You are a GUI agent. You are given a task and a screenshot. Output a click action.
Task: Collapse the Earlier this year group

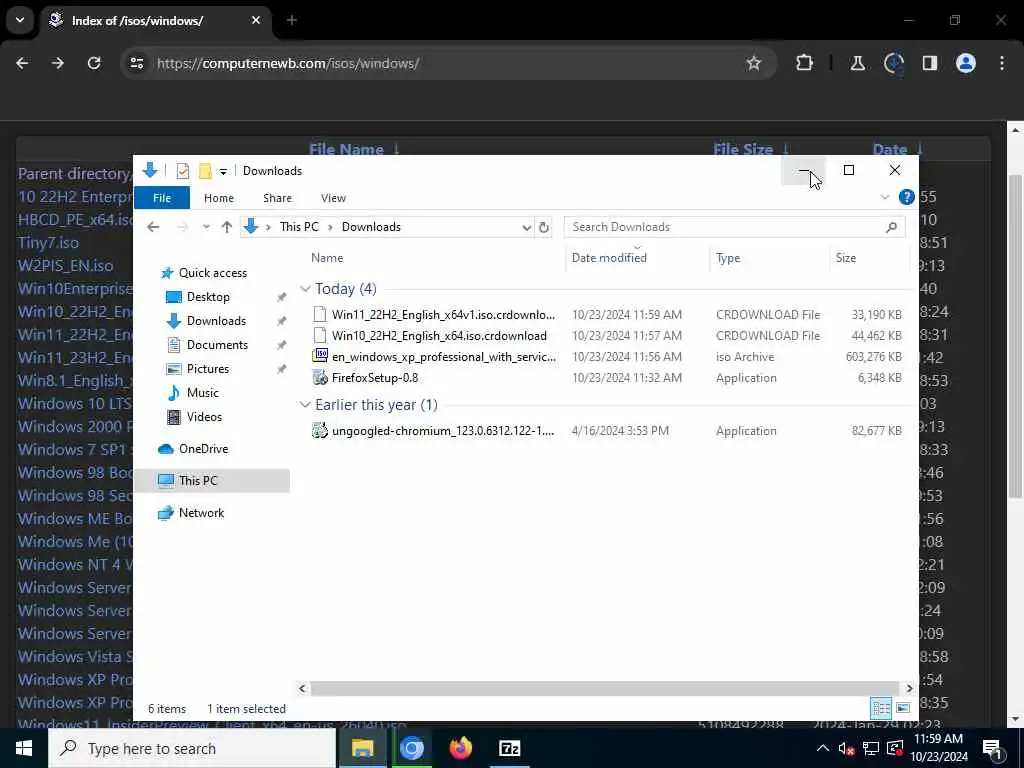point(305,405)
